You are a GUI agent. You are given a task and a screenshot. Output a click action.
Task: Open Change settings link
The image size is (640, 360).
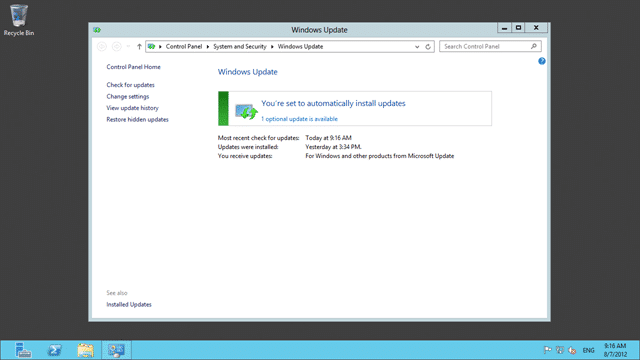[x=128, y=96]
